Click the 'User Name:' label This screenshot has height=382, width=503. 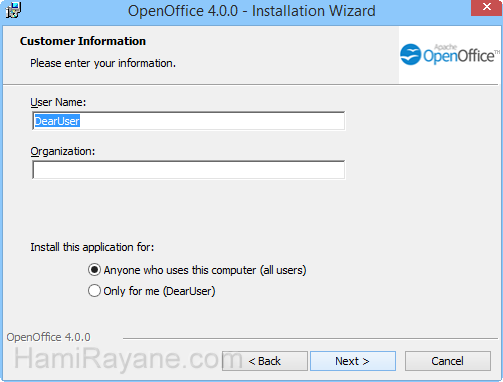[58, 102]
